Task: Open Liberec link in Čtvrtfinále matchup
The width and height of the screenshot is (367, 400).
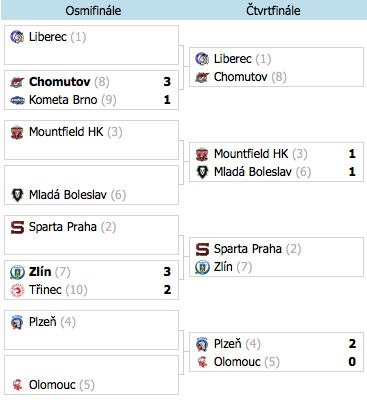Action: pyautogui.click(x=233, y=59)
